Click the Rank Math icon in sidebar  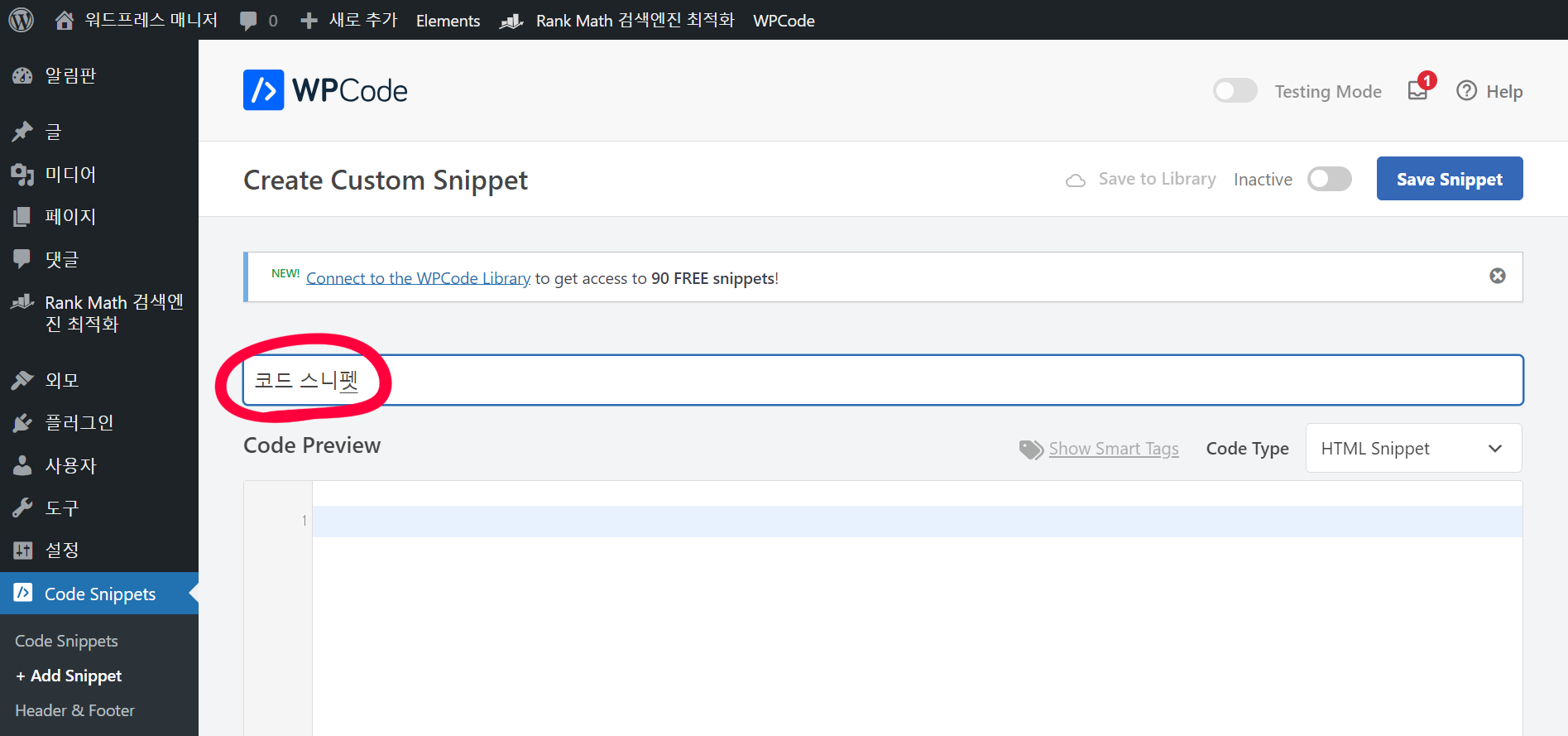(x=22, y=302)
